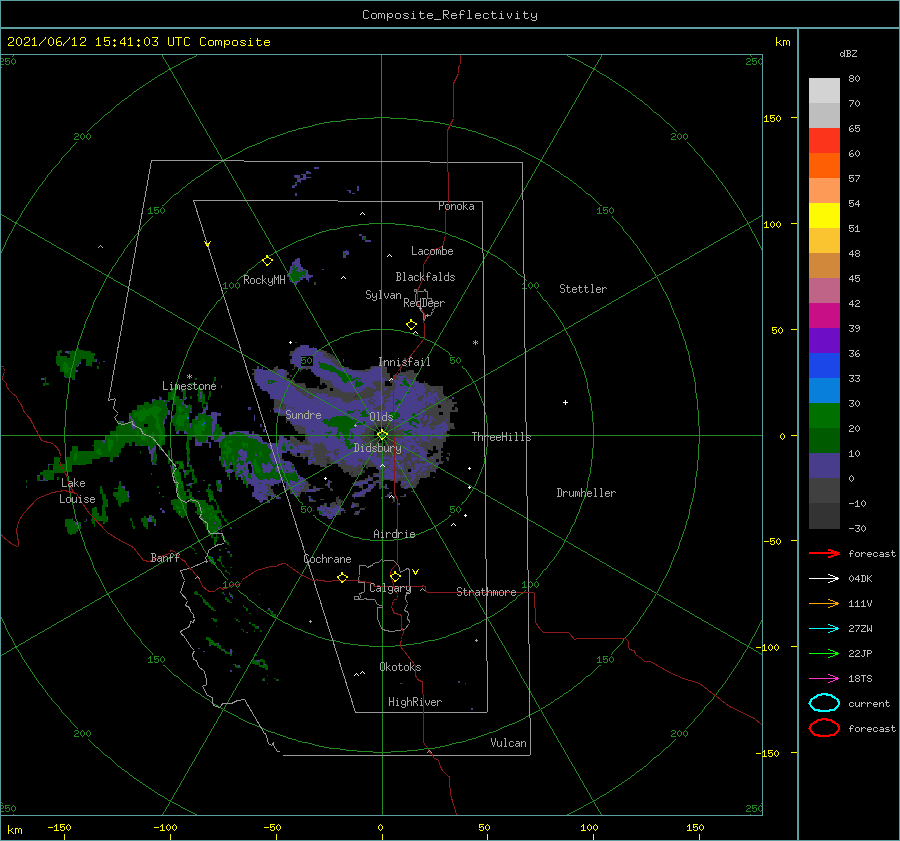This screenshot has height=841, width=900.
Task: Click yellow diamond marker below Cochrane
Action: (x=342, y=577)
